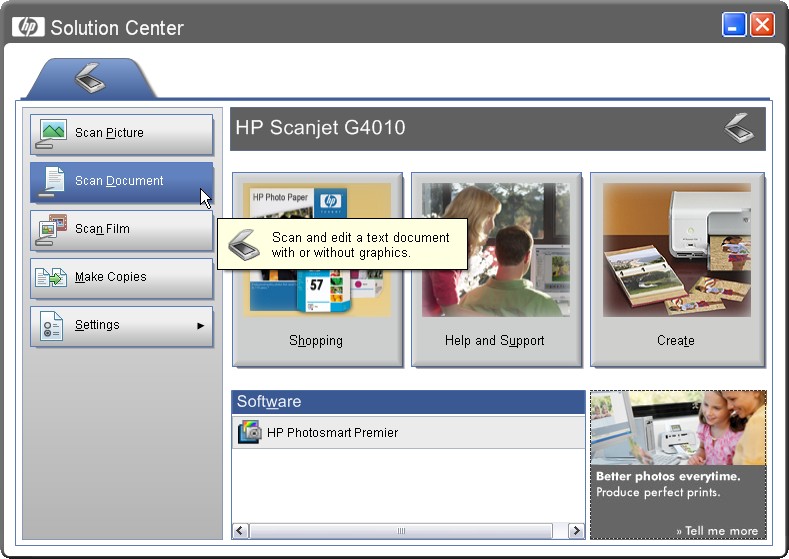
Task: Click the Scan Picture landscape icon
Action: tap(51, 133)
